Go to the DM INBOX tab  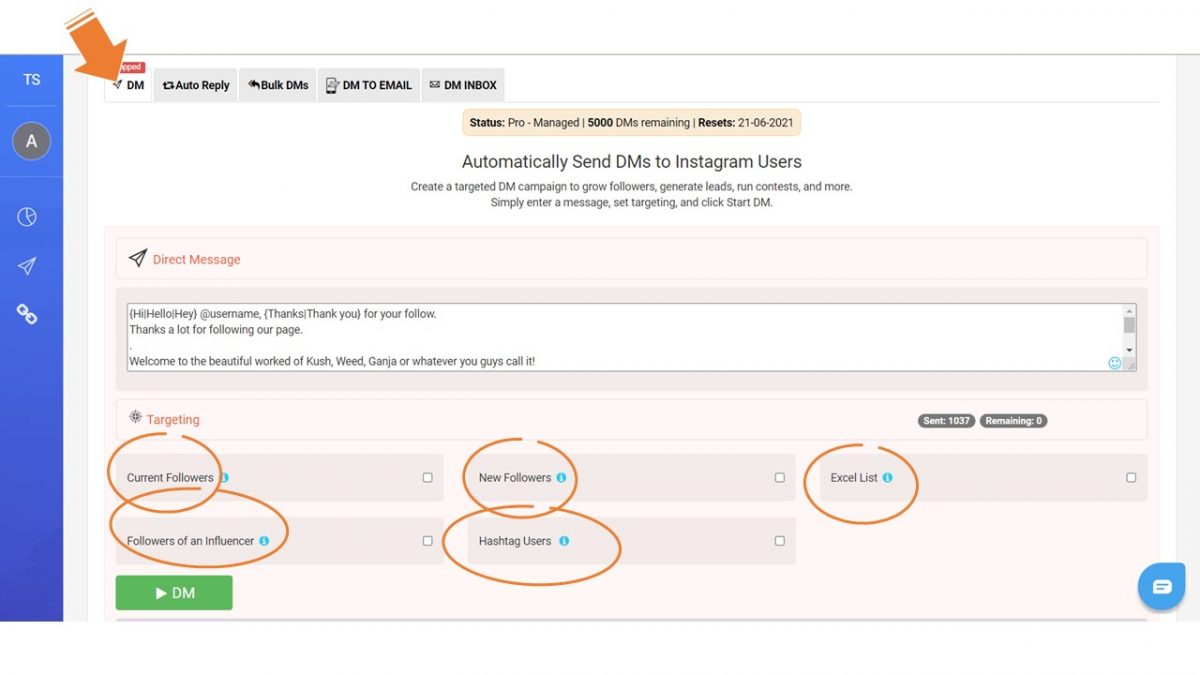(x=463, y=86)
